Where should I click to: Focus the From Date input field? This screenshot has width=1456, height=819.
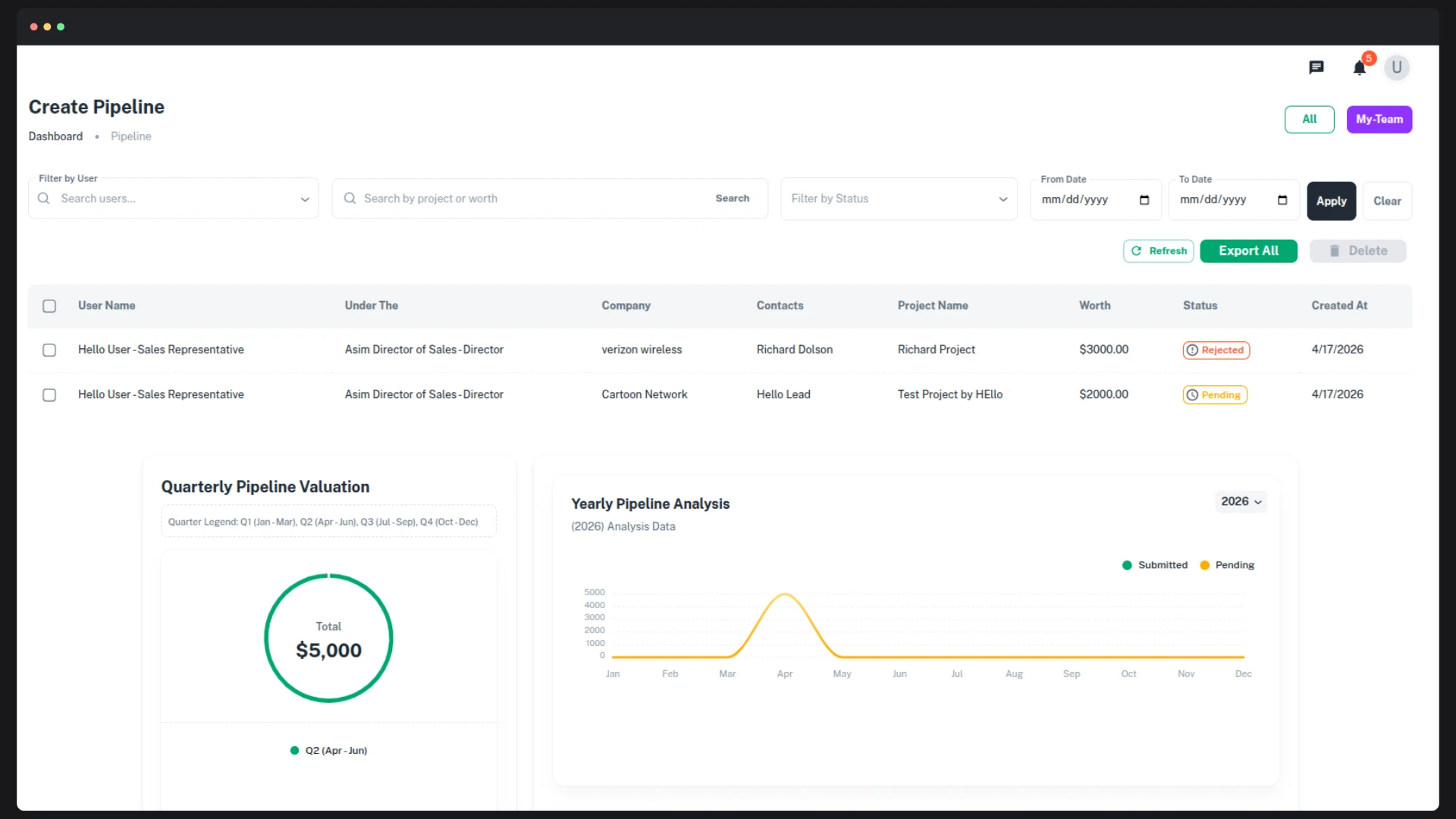[x=1095, y=200]
